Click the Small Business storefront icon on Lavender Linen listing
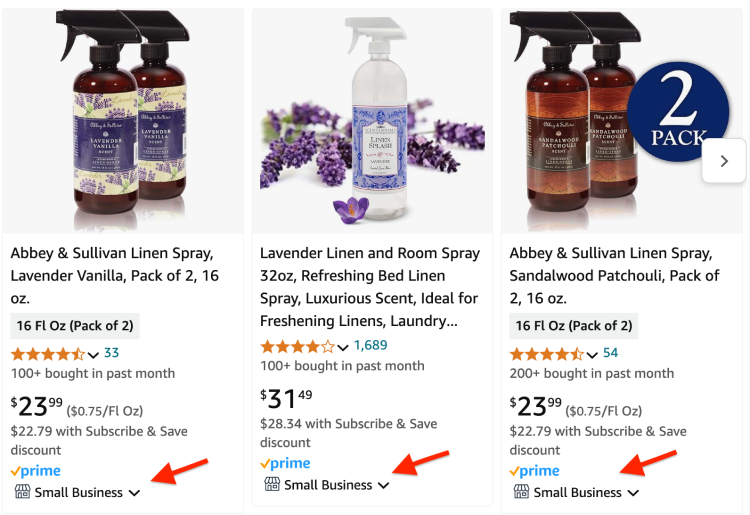The width and height of the screenshot is (750, 515). pyautogui.click(x=271, y=485)
